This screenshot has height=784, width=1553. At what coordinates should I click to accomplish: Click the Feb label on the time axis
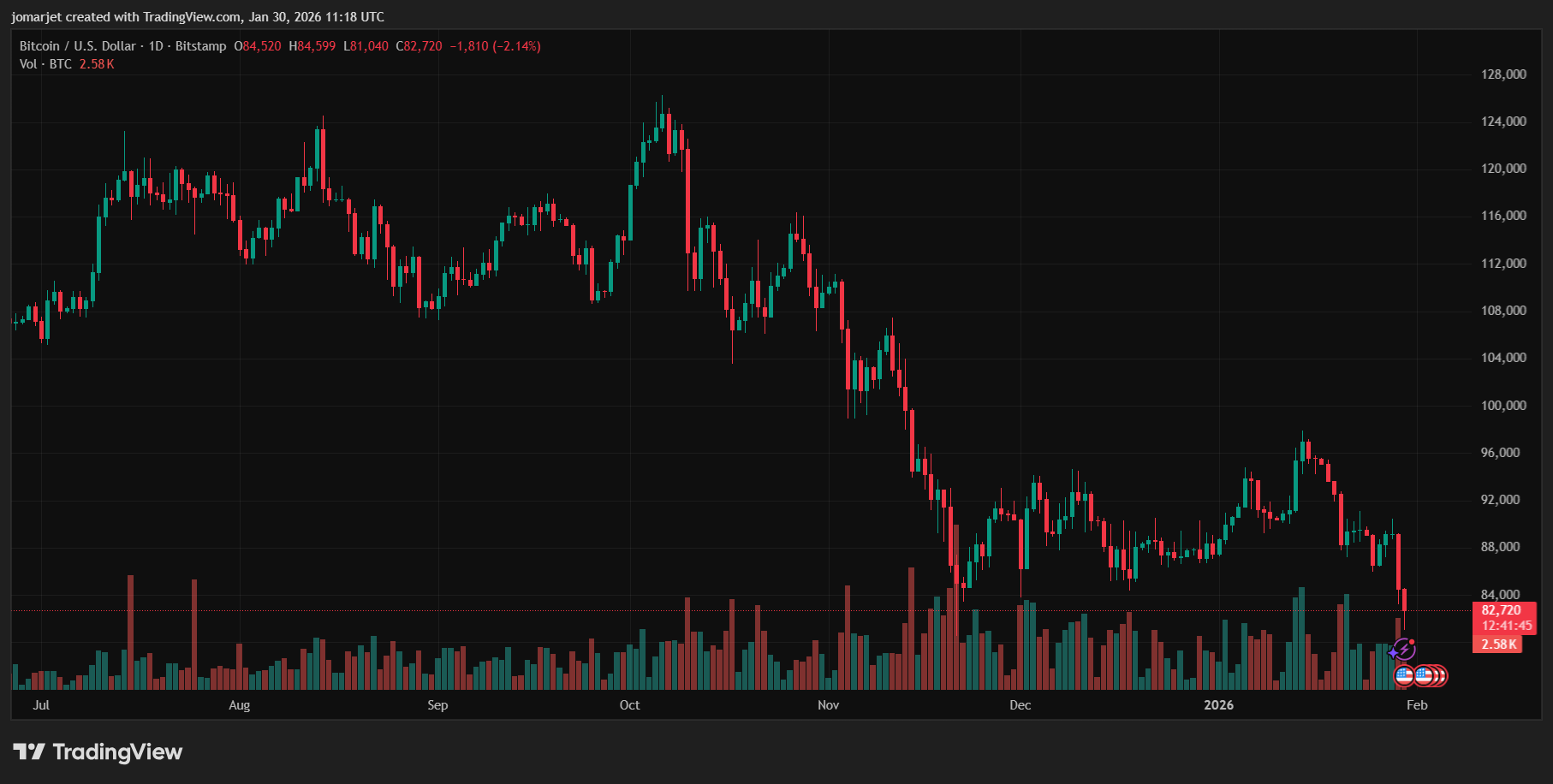click(1417, 705)
